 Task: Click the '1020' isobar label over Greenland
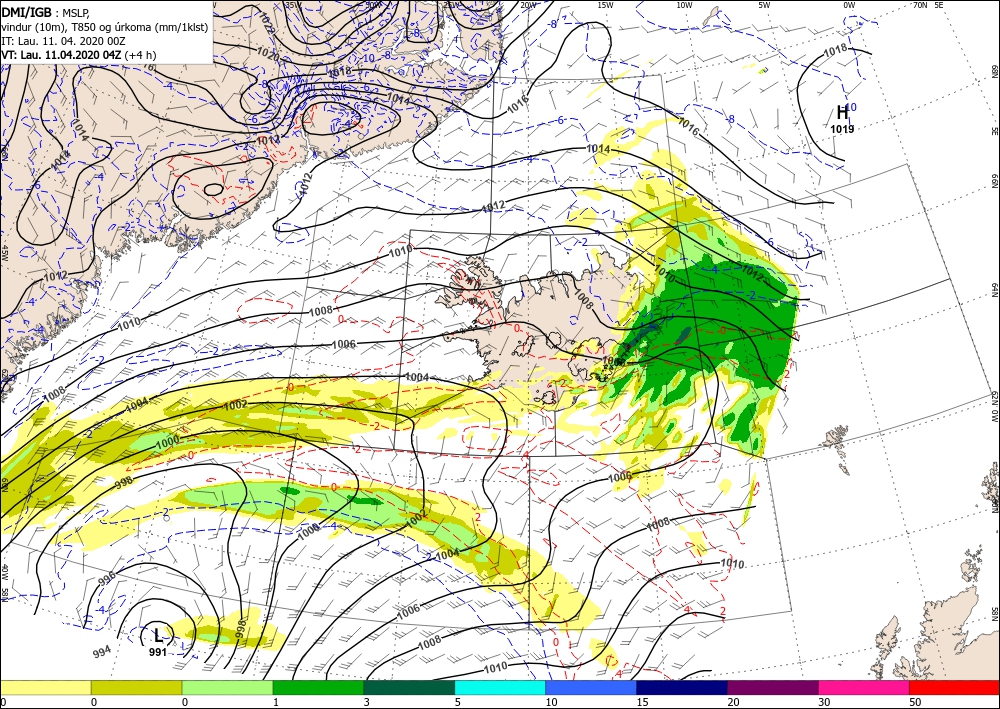point(268,56)
